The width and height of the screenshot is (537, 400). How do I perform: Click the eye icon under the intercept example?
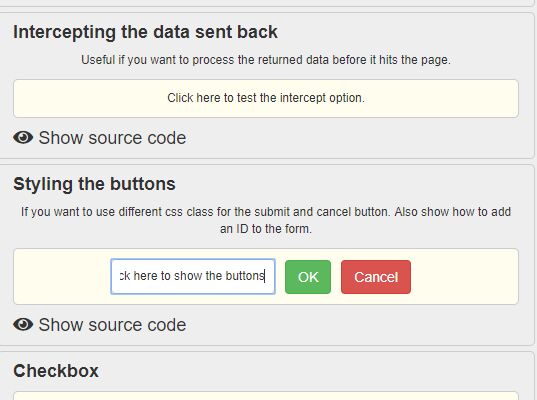click(x=23, y=138)
